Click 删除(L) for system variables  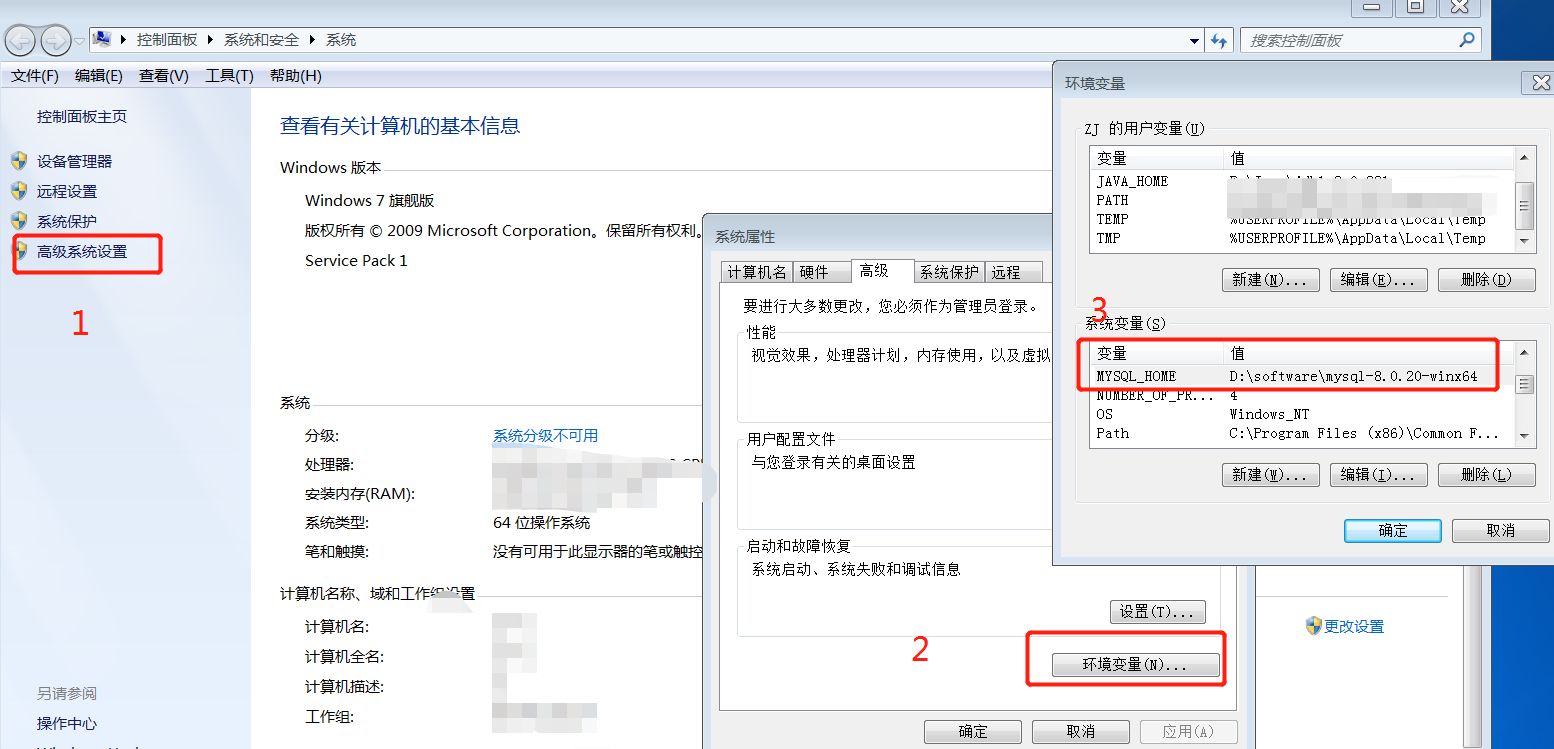click(1486, 475)
